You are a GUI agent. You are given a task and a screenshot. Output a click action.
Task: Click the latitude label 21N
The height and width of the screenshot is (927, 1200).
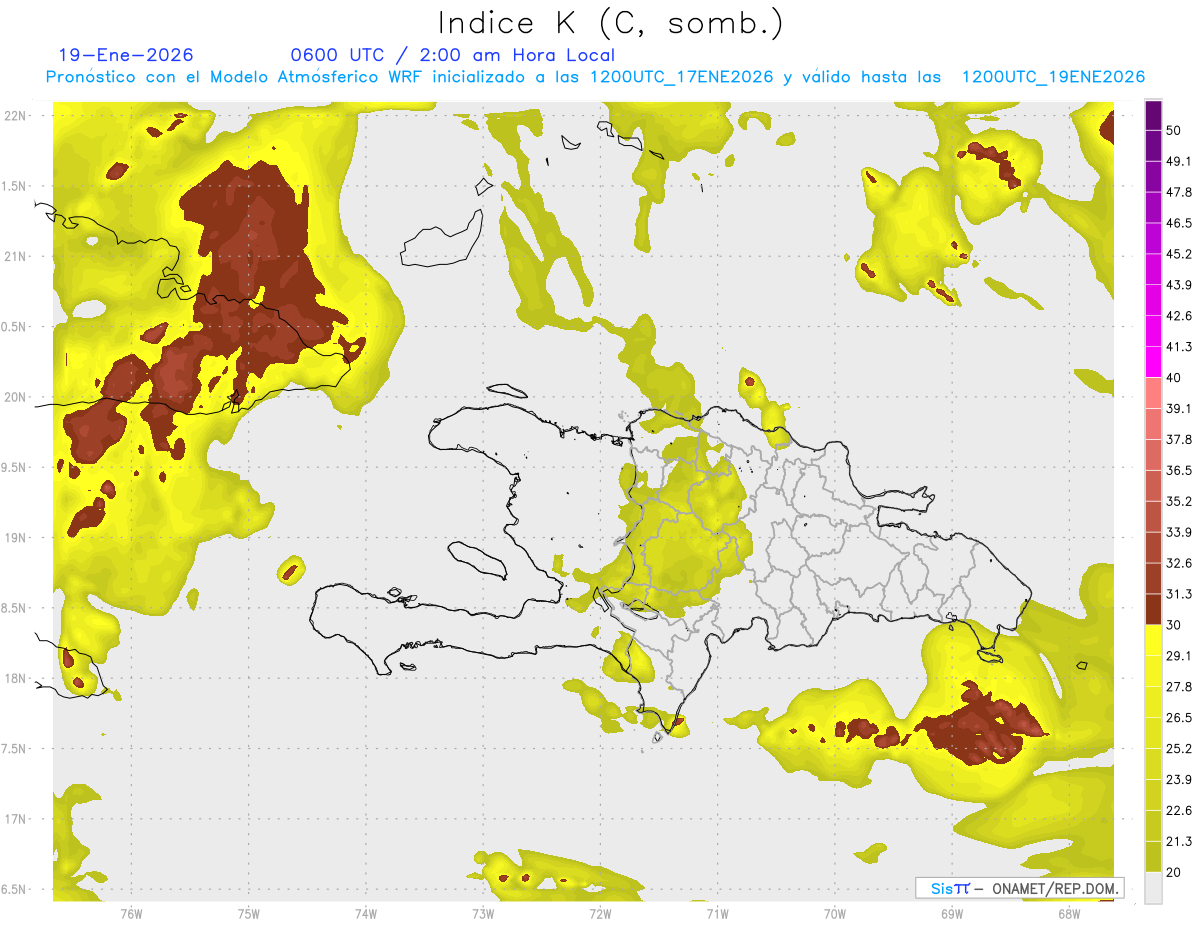(14, 256)
